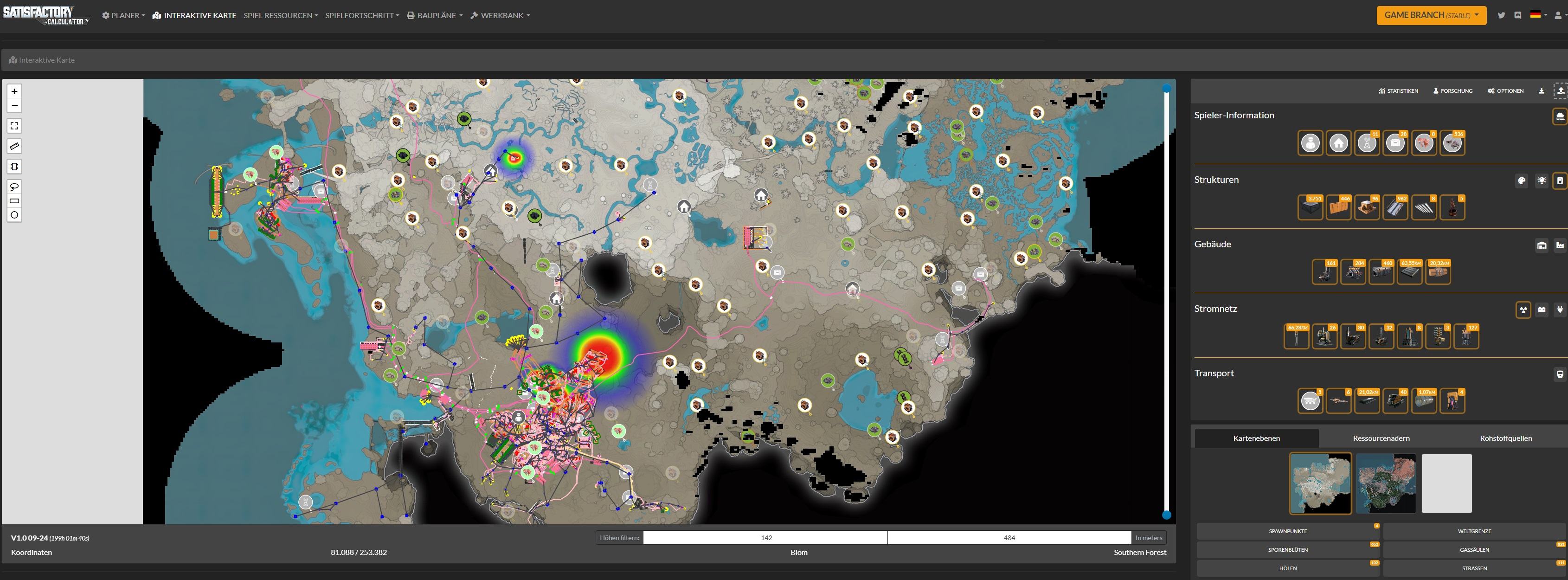Open the Forschung panel
The height and width of the screenshot is (580, 1568).
click(x=1453, y=90)
